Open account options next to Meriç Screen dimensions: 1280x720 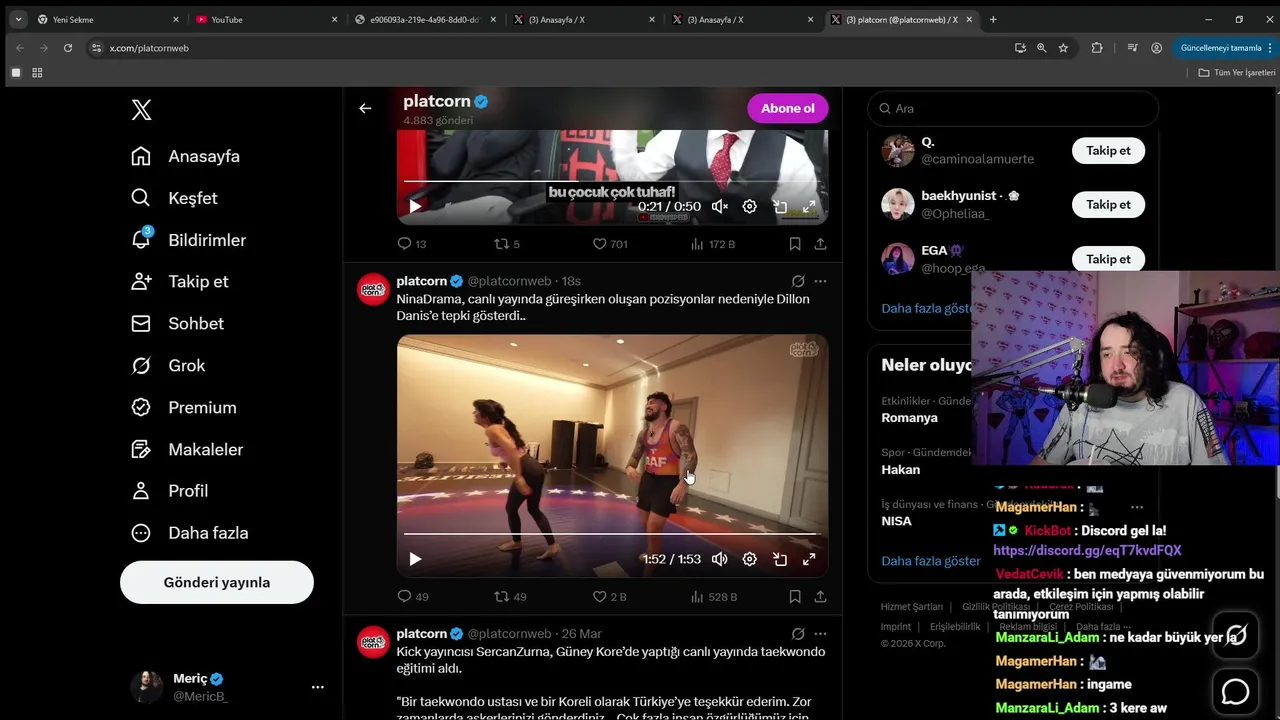tap(318, 687)
